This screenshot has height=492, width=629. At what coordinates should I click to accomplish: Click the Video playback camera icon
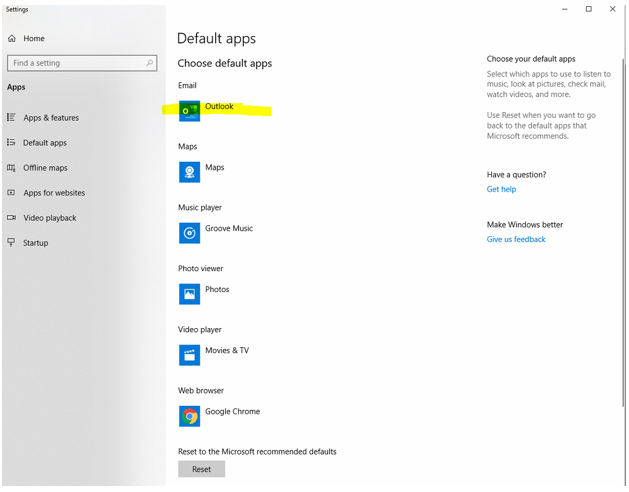point(11,218)
